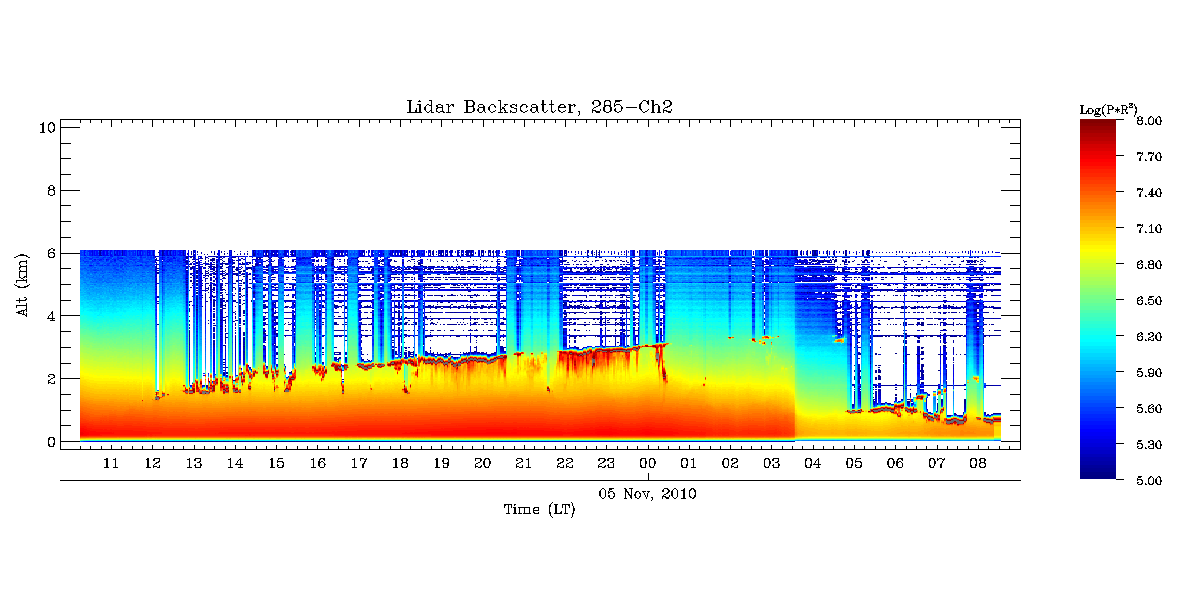1200x600 pixels.
Task: Click the time tick label '18'
Action: [400, 464]
